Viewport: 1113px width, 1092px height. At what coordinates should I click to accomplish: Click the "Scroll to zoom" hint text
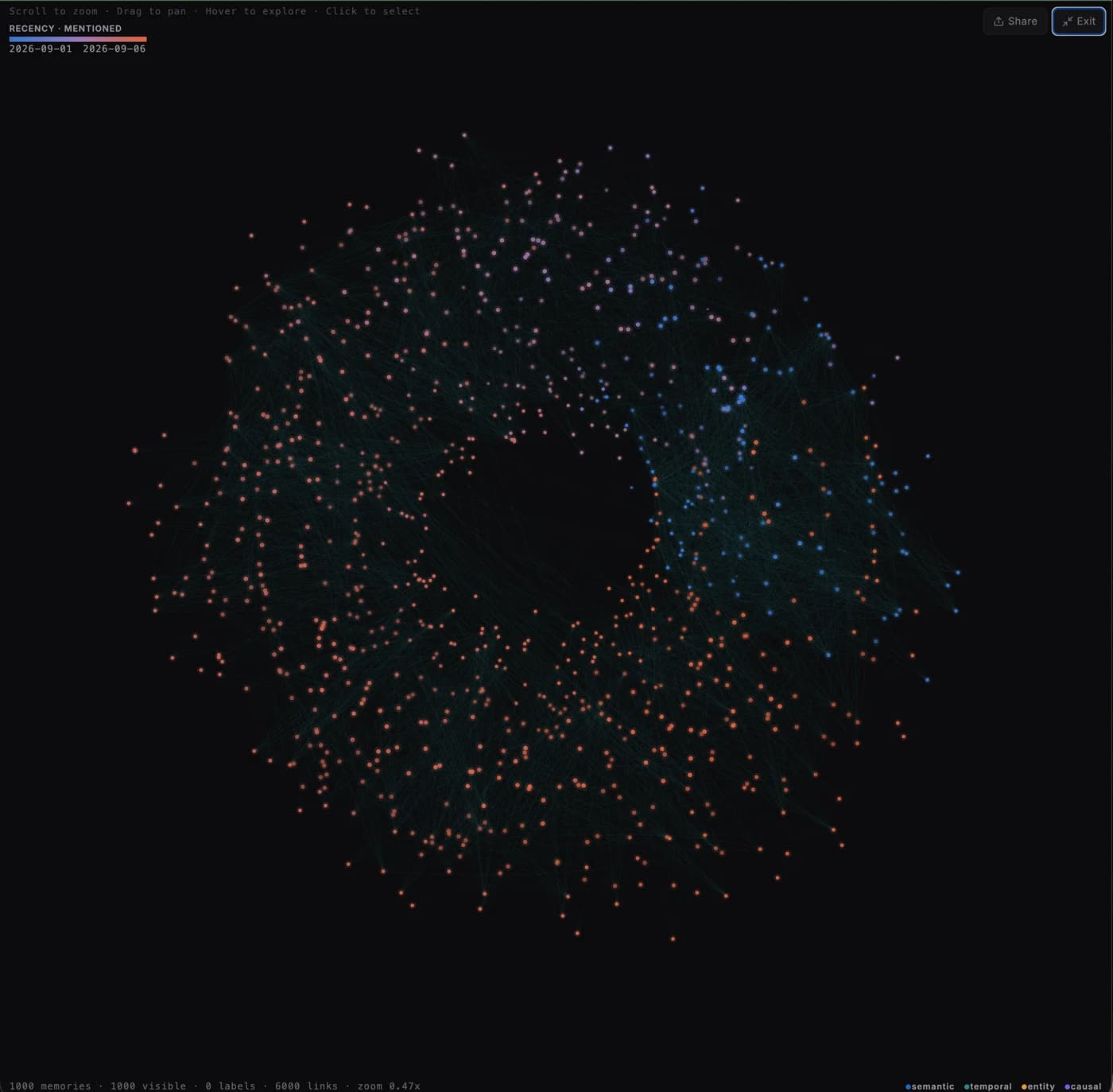53,11
